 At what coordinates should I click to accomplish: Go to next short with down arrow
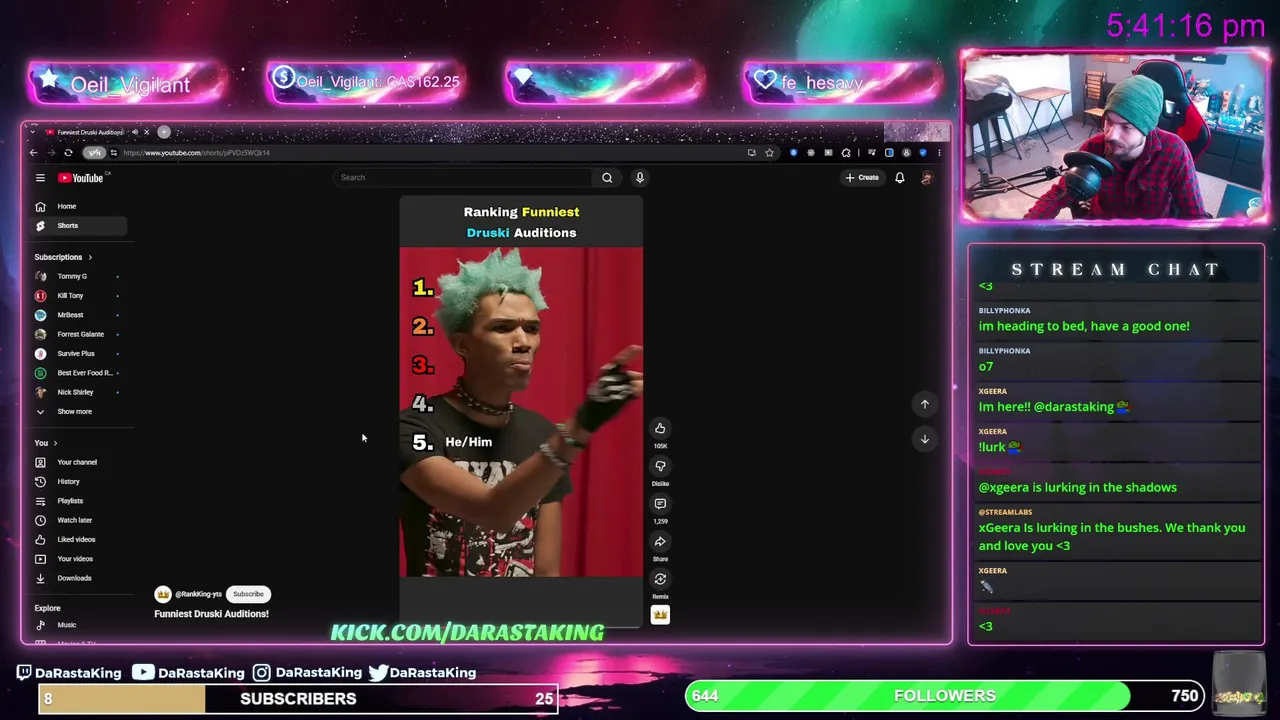tap(925, 439)
